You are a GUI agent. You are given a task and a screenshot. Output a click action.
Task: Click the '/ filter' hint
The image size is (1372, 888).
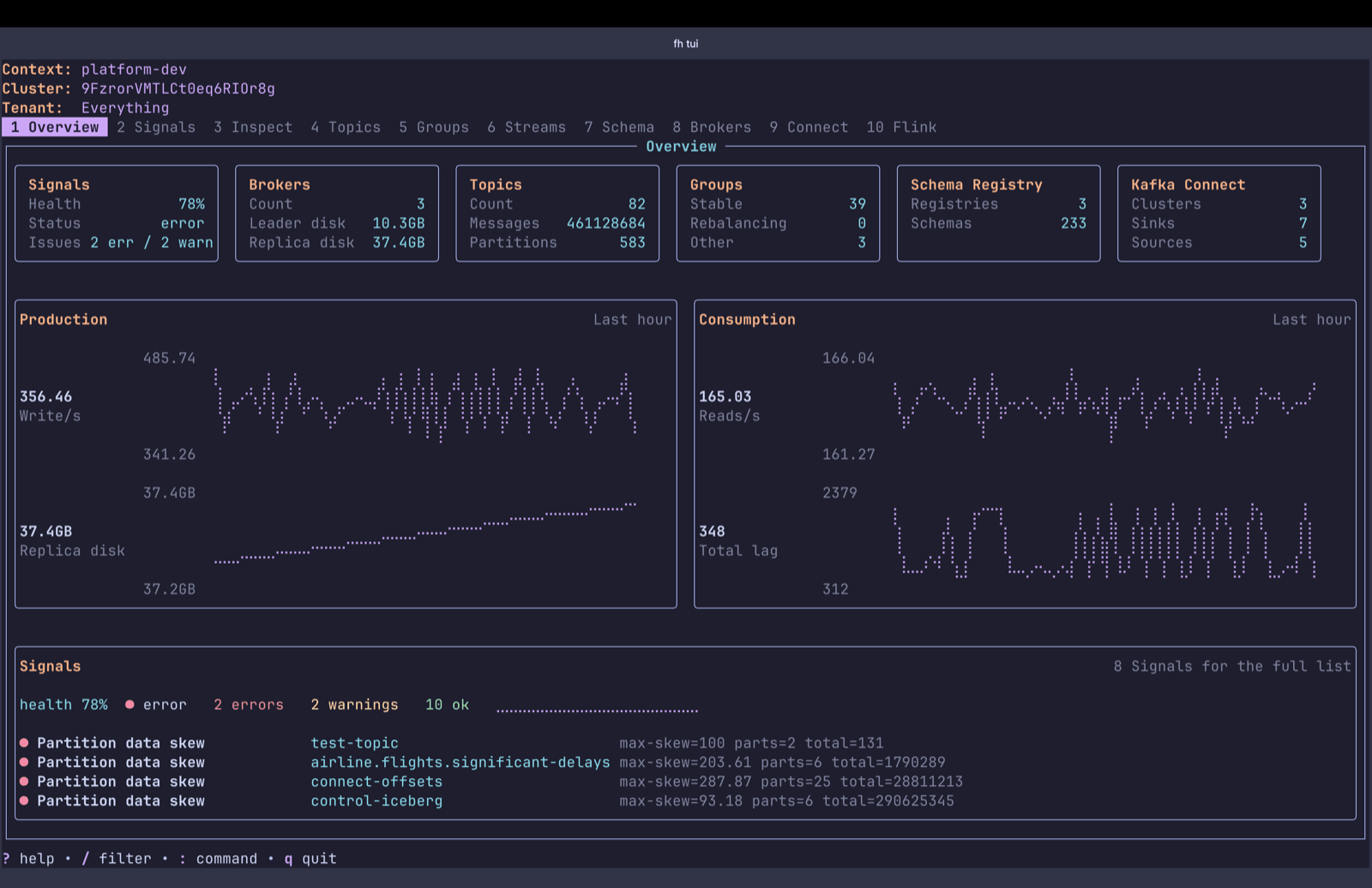[117, 858]
